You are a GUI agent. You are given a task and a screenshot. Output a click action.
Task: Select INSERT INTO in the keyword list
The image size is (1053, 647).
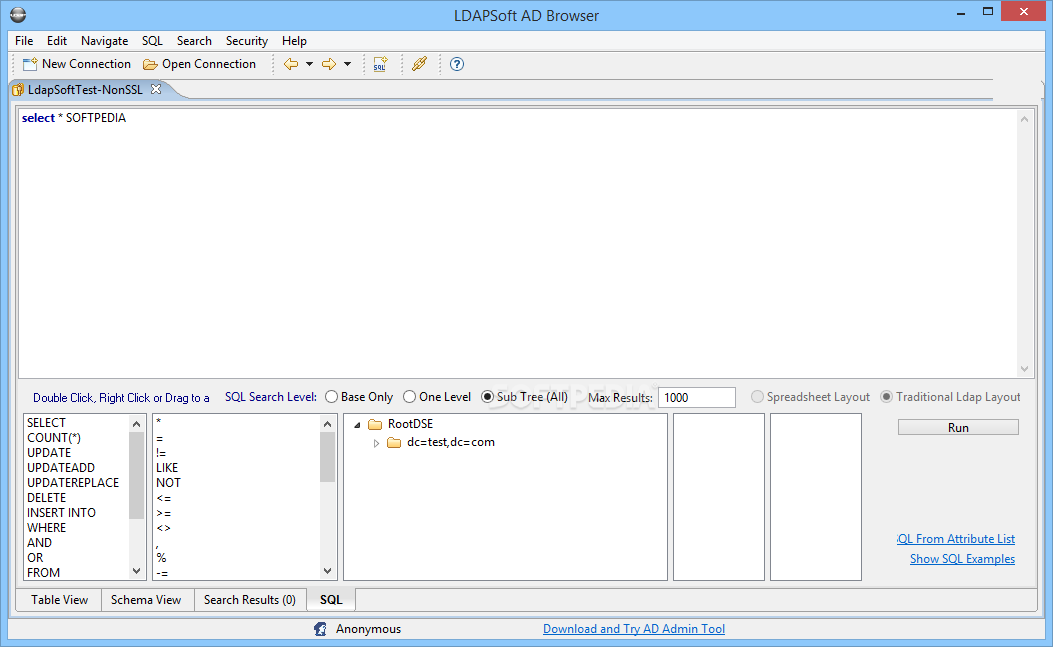61,513
